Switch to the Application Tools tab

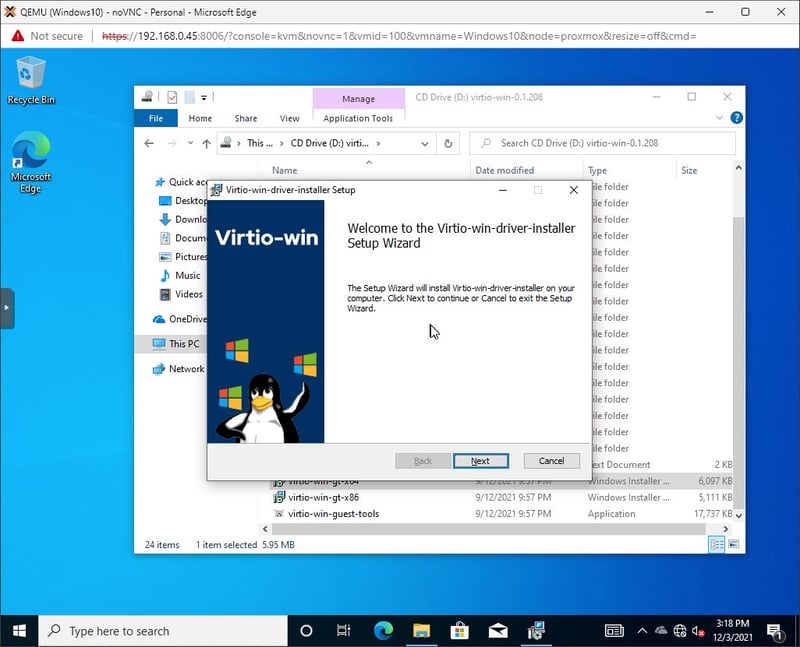[358, 118]
